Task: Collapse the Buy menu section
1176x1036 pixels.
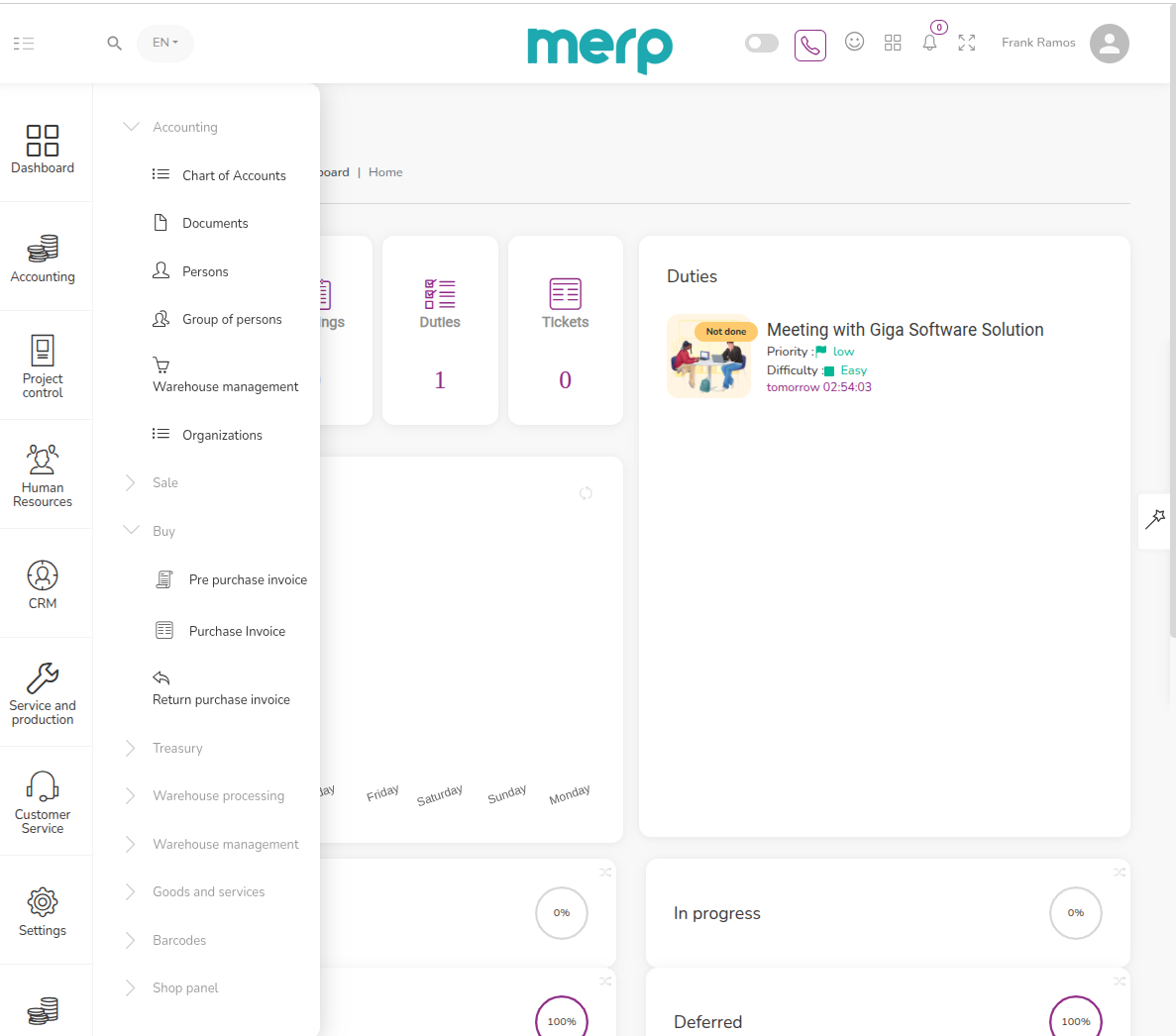Action: (x=163, y=532)
